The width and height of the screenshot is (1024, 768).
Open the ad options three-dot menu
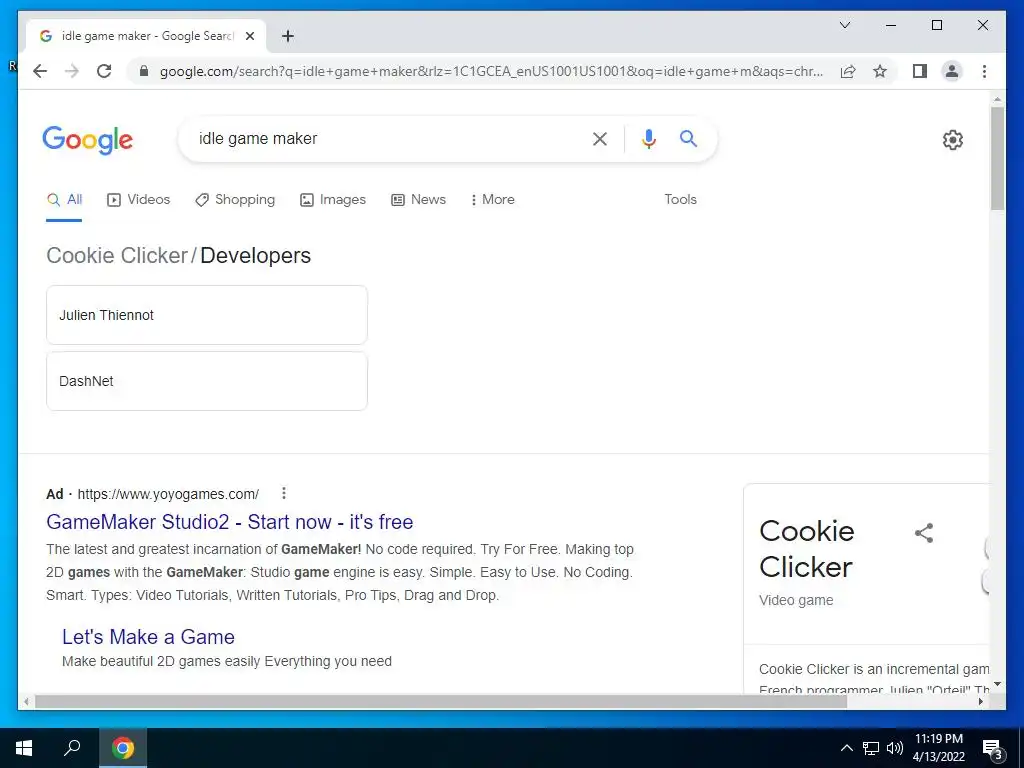283,494
